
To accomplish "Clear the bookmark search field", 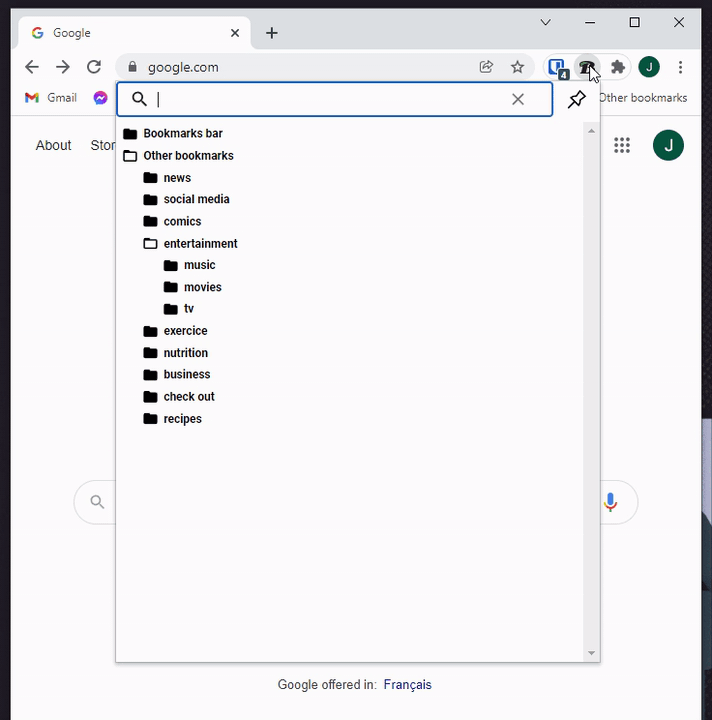I will point(518,99).
